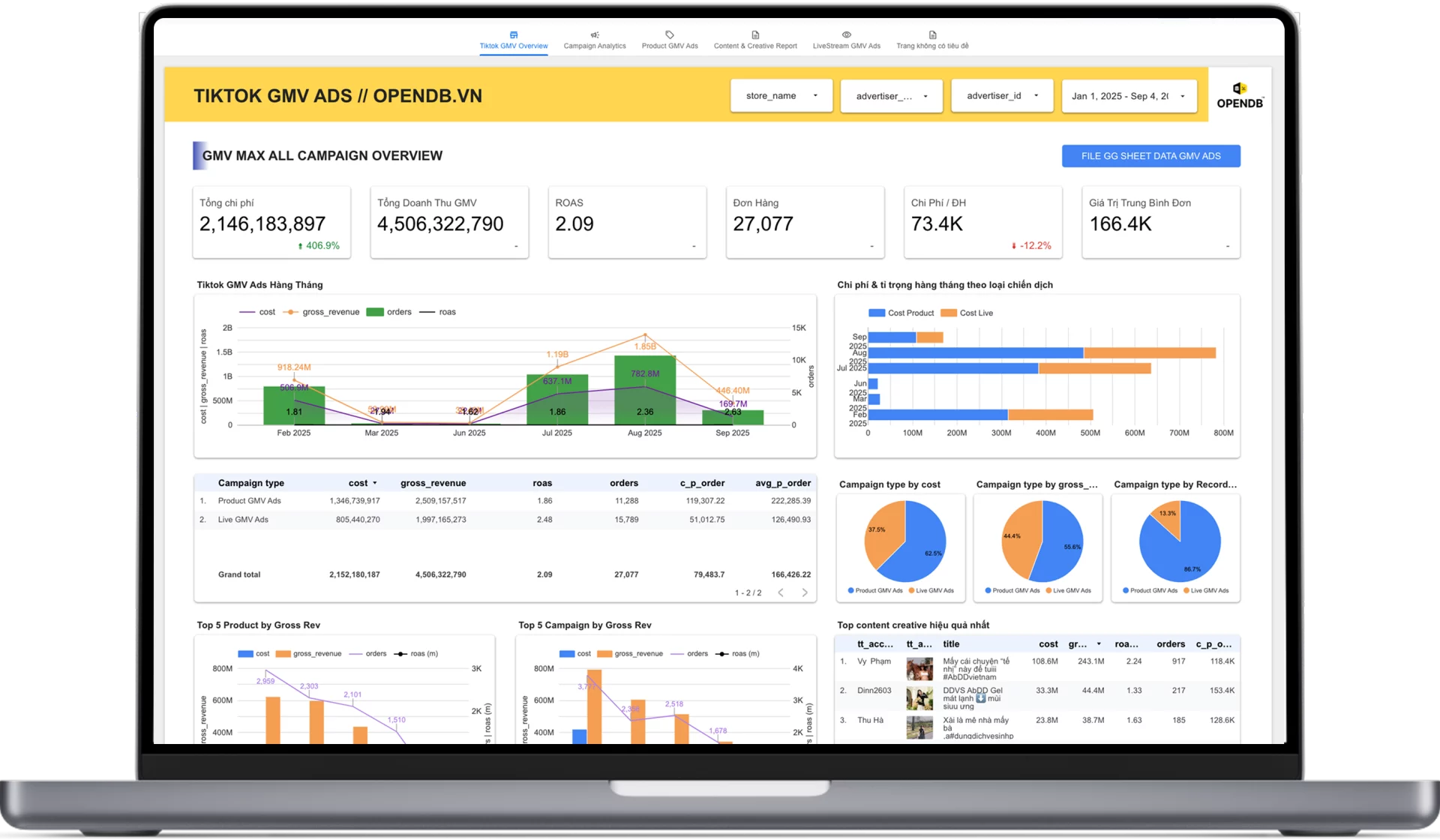Viewport: 1440px width, 840px height.
Task: Open the Tiktok GMV Overview tab
Action: click(514, 40)
